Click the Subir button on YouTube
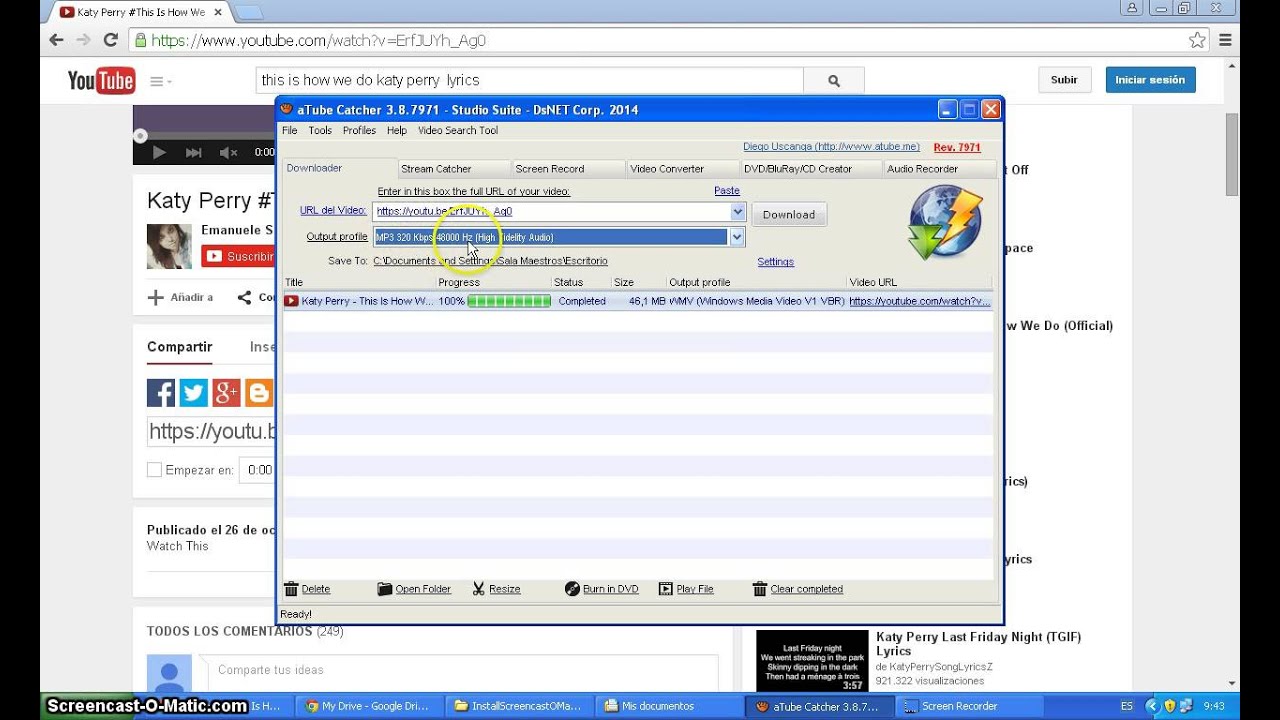 pyautogui.click(x=1064, y=80)
